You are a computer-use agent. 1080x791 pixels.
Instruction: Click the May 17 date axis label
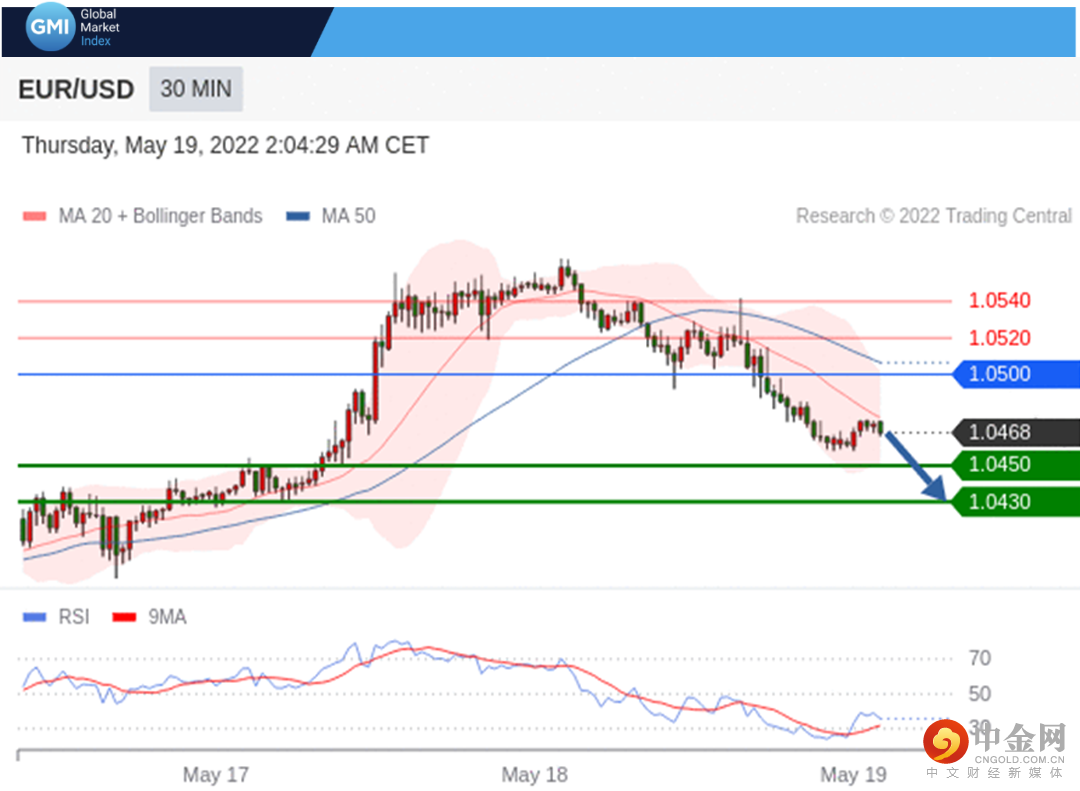tap(216, 774)
